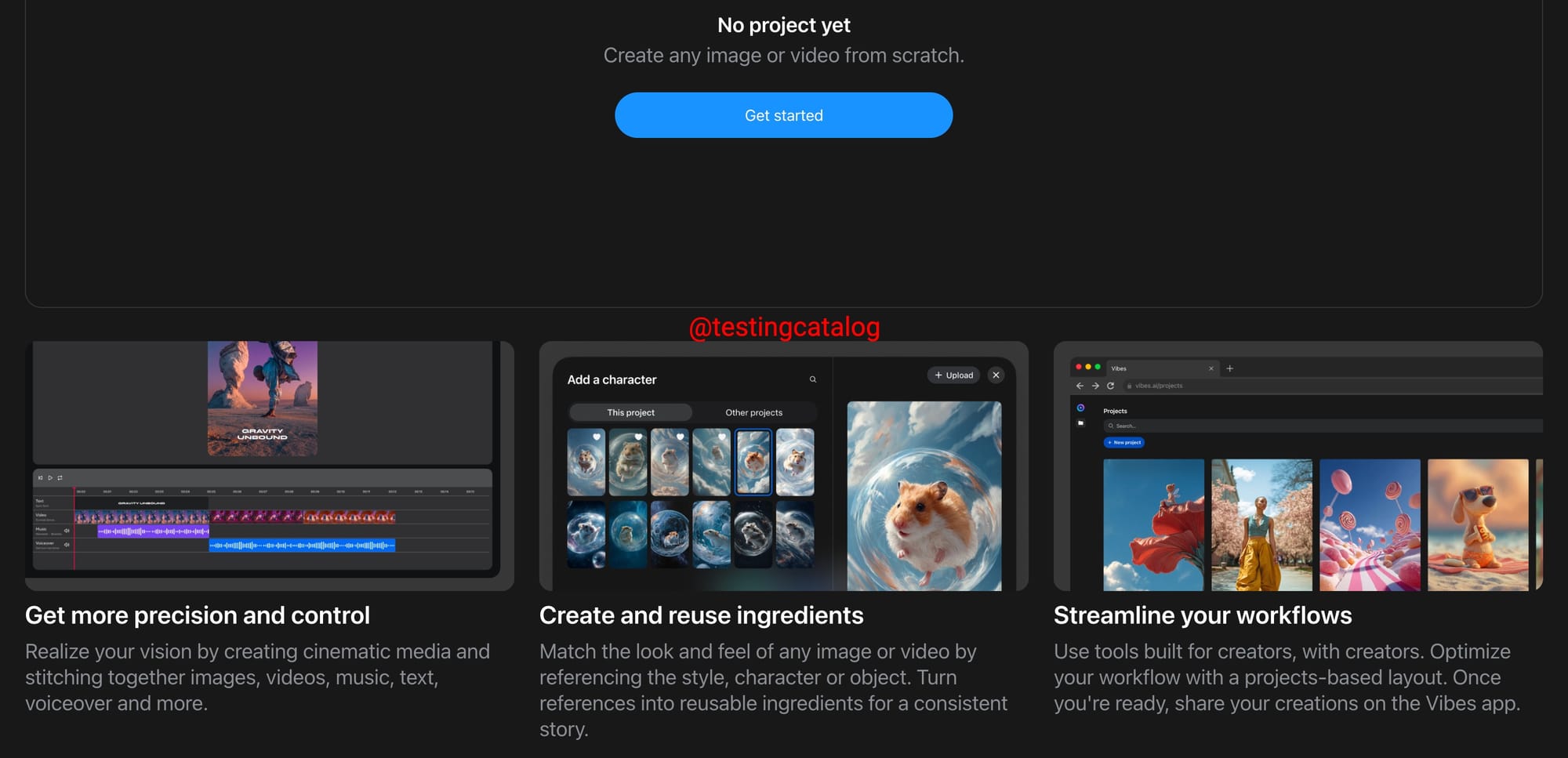Click the browser back arrow icon
The width and height of the screenshot is (1568, 758).
[x=1080, y=386]
